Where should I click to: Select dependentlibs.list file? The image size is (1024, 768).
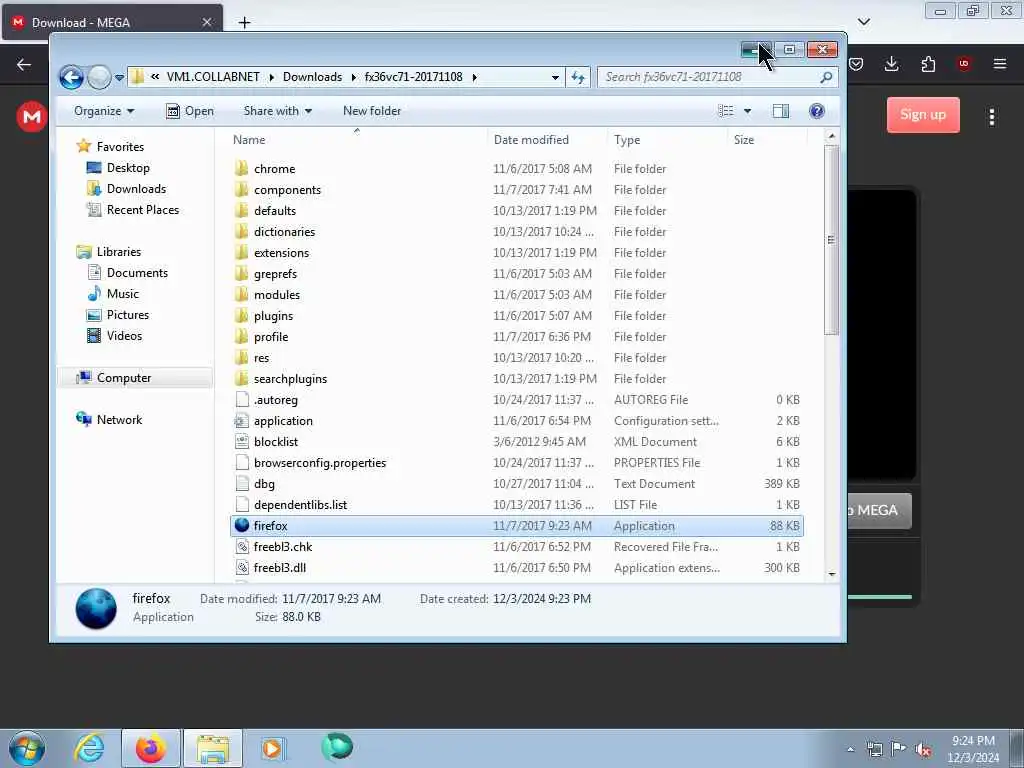[300, 505]
